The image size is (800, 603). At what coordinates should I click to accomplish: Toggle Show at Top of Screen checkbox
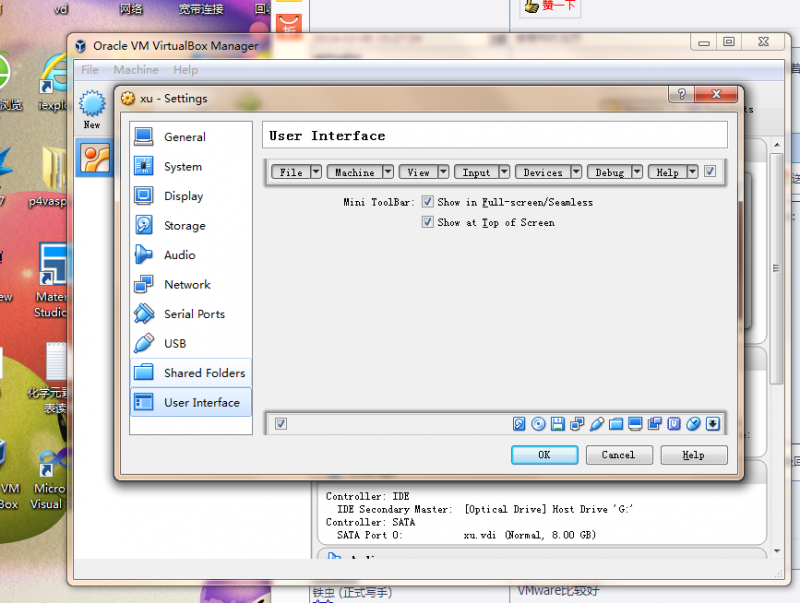428,222
